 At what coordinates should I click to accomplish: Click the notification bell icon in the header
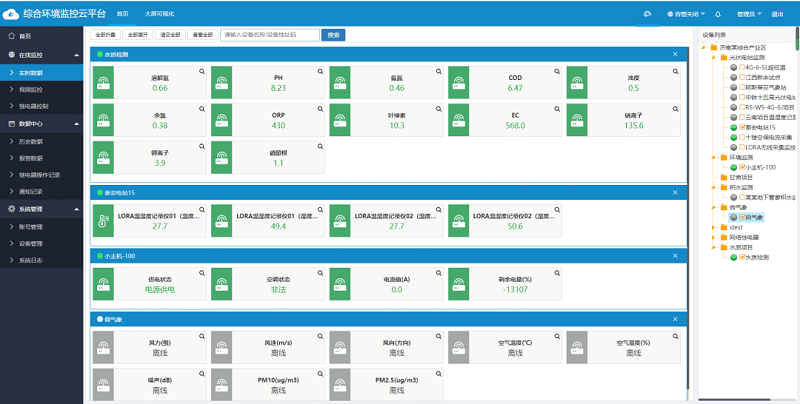718,14
